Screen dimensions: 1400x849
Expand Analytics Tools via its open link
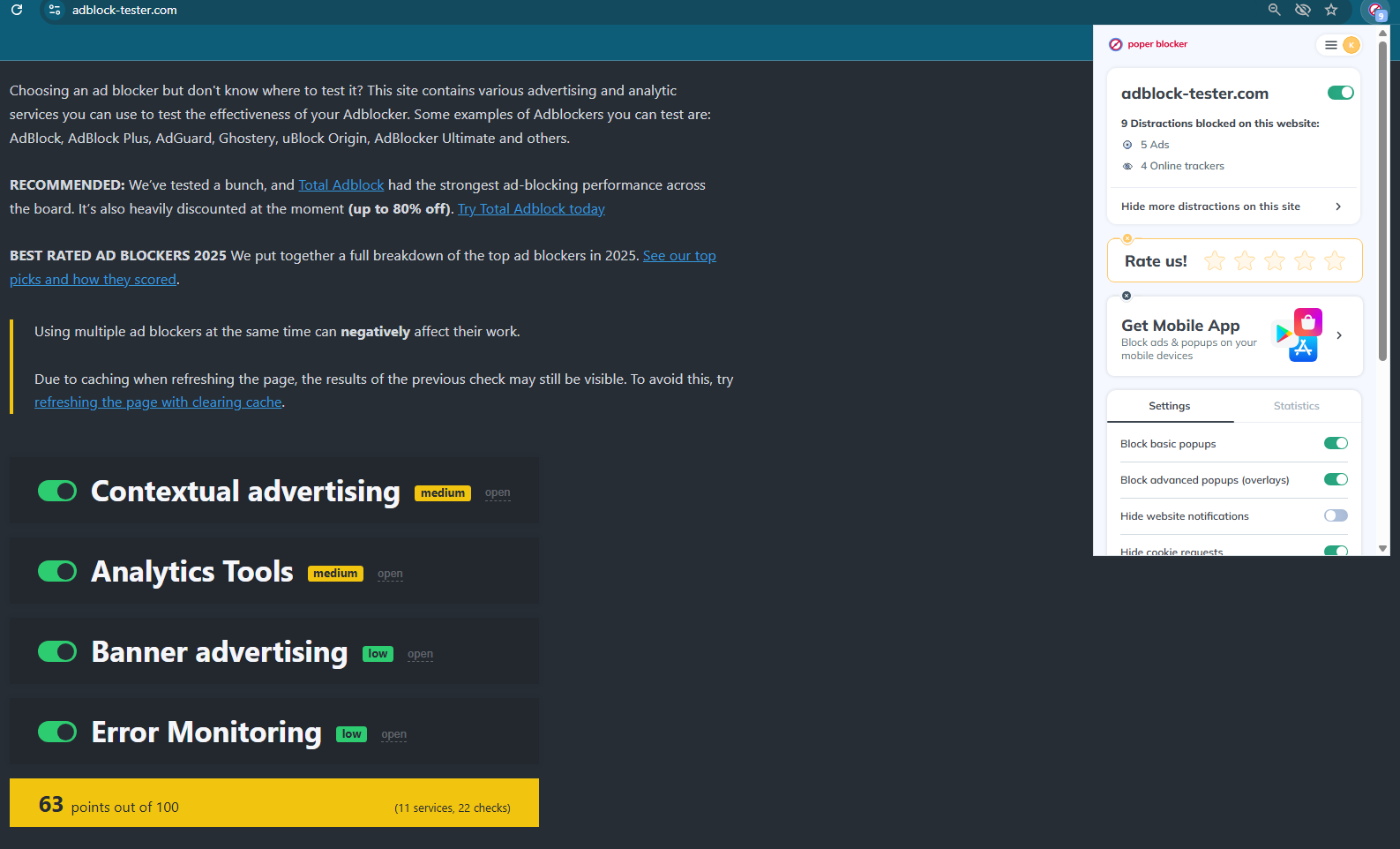click(390, 574)
